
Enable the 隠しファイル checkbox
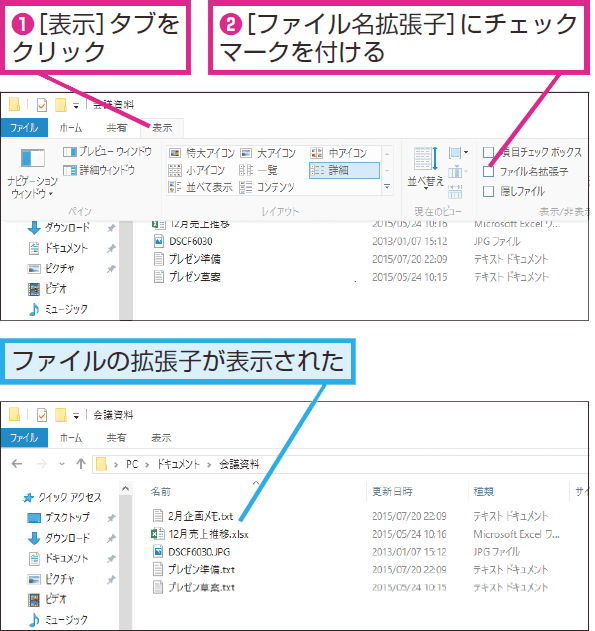click(x=488, y=191)
